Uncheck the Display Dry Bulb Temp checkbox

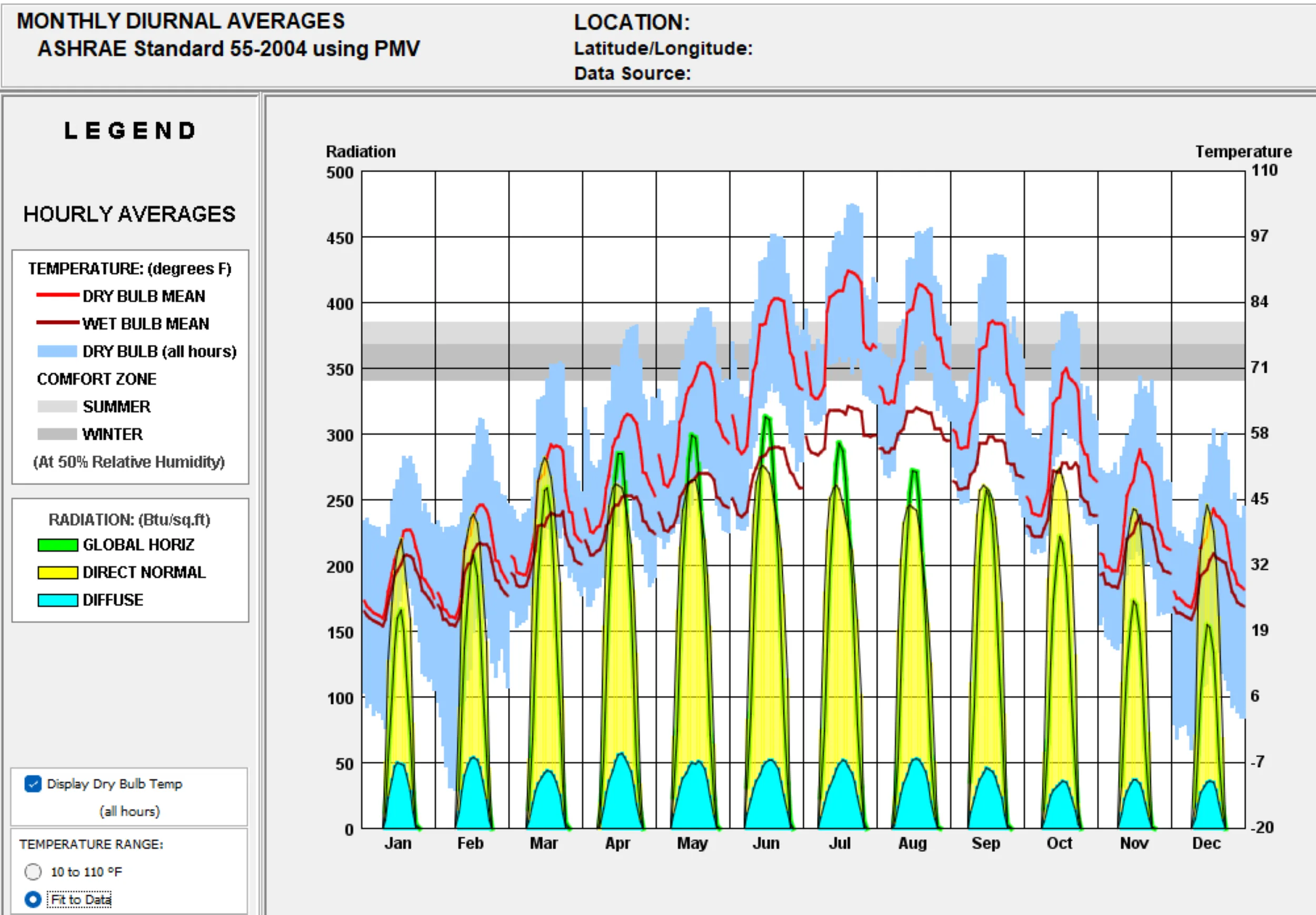tap(33, 784)
